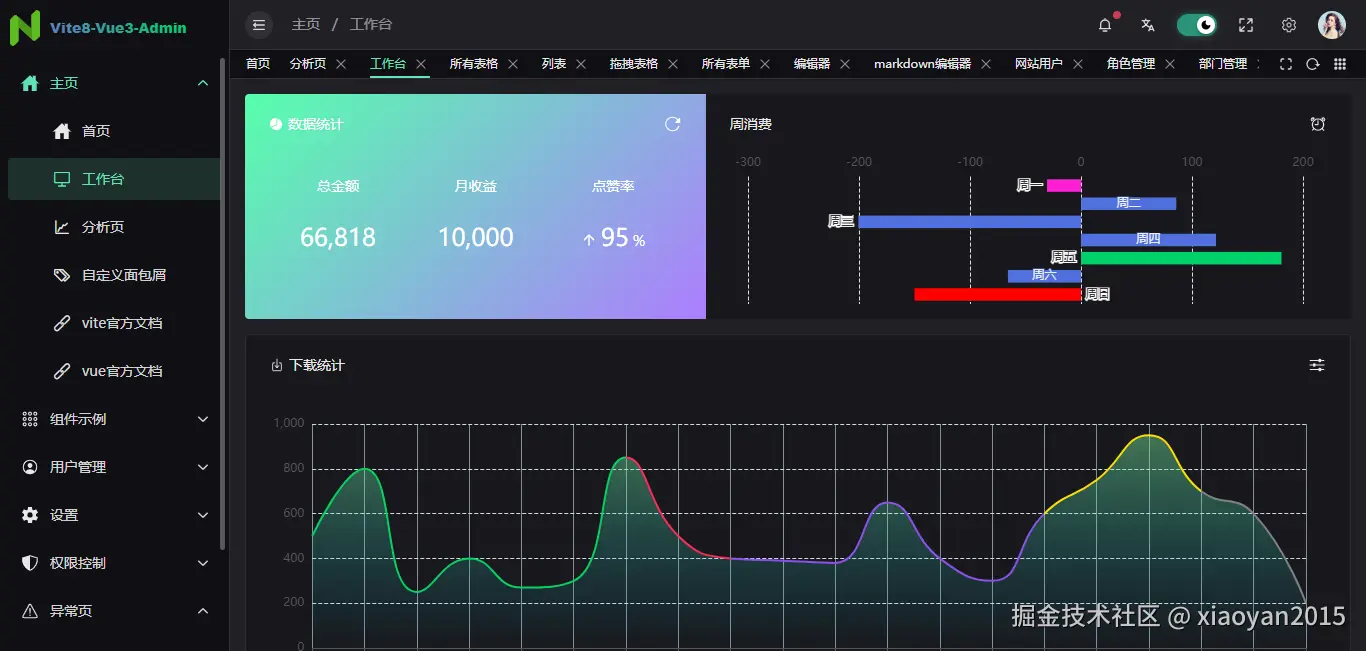The width and height of the screenshot is (1366, 651).
Task: Close the 列表 tab
Action: pyautogui.click(x=581, y=64)
